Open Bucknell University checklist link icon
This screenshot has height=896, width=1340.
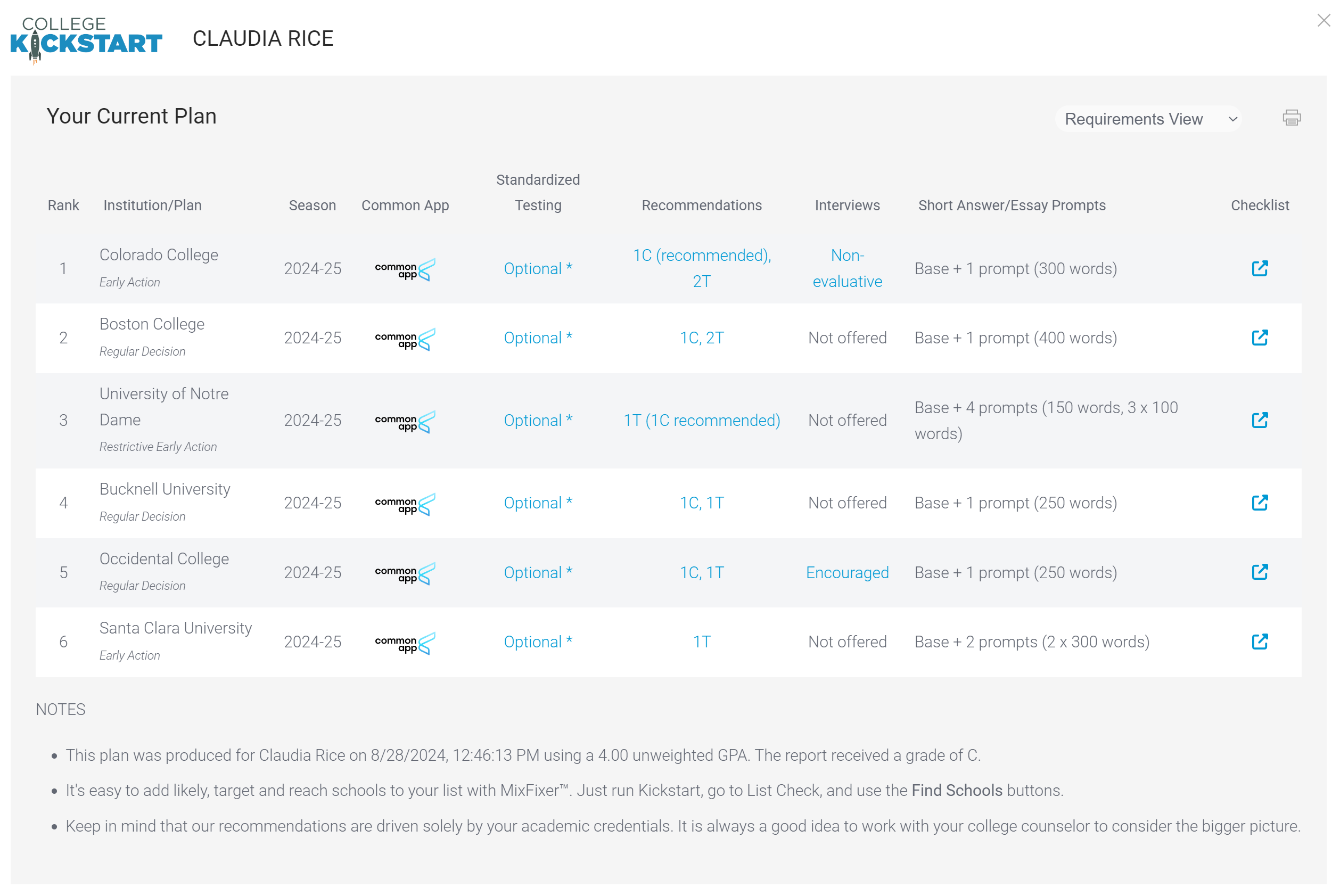tap(1259, 503)
